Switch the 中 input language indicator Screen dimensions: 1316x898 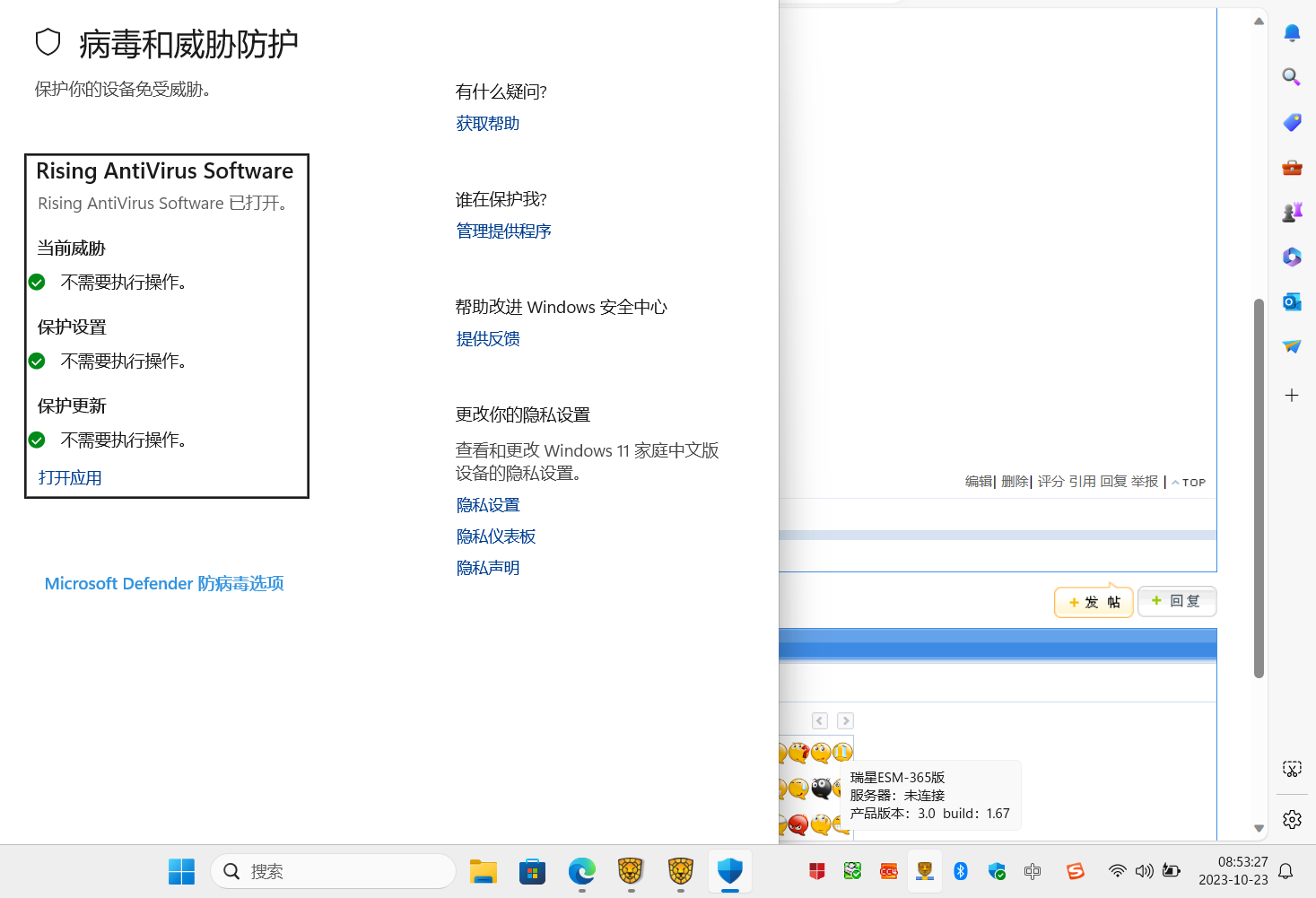[1033, 871]
